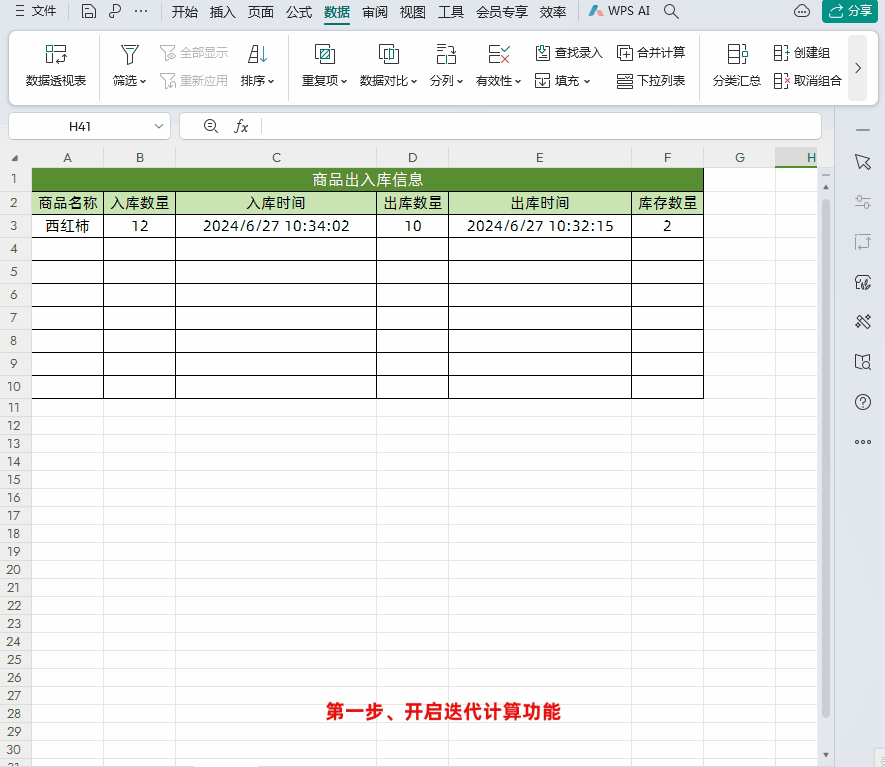The height and width of the screenshot is (767, 885).
Task: Expand the 填充 fill dropdown
Action: 587,81
